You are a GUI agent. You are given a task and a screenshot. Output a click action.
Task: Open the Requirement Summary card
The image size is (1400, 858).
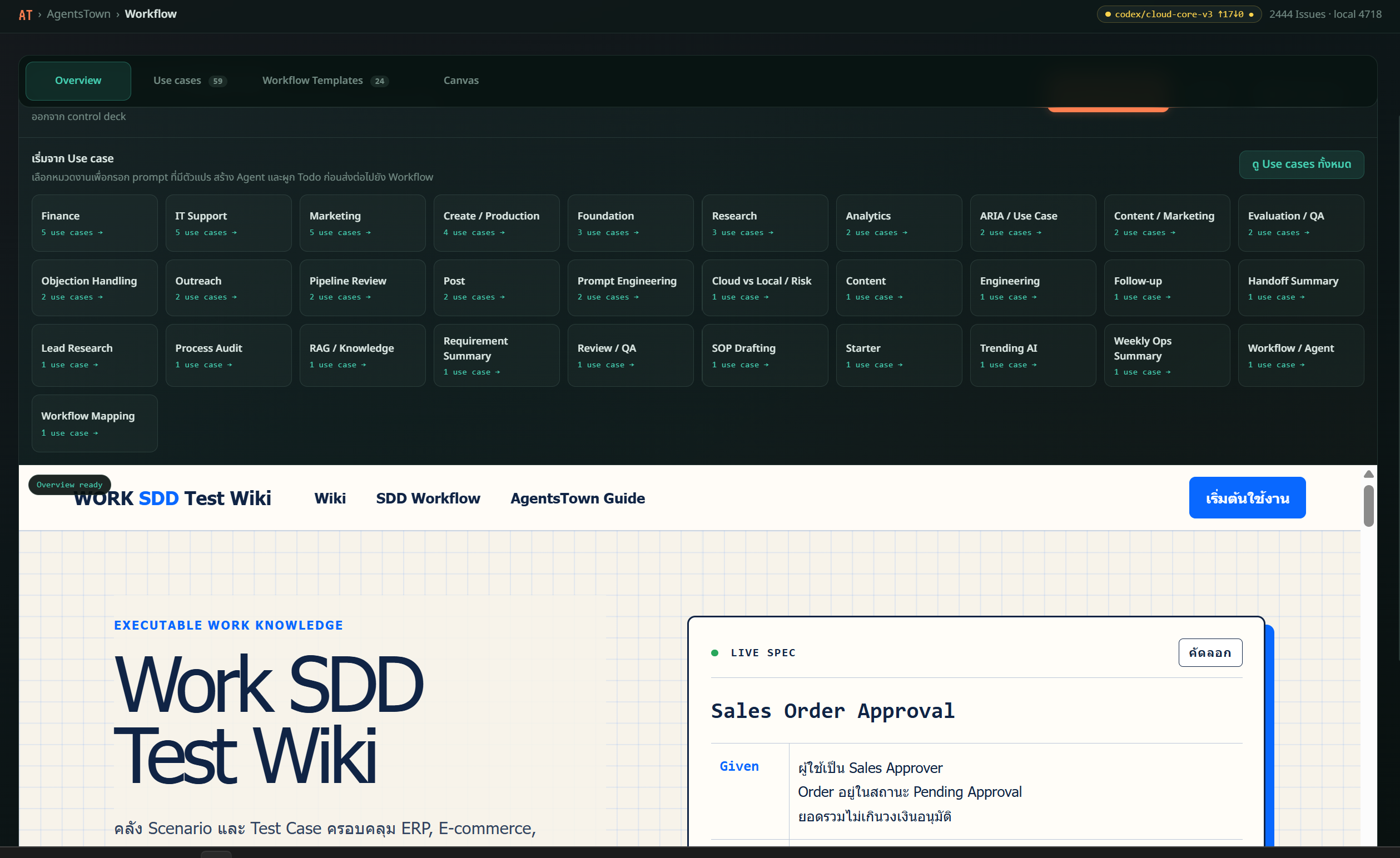497,356
